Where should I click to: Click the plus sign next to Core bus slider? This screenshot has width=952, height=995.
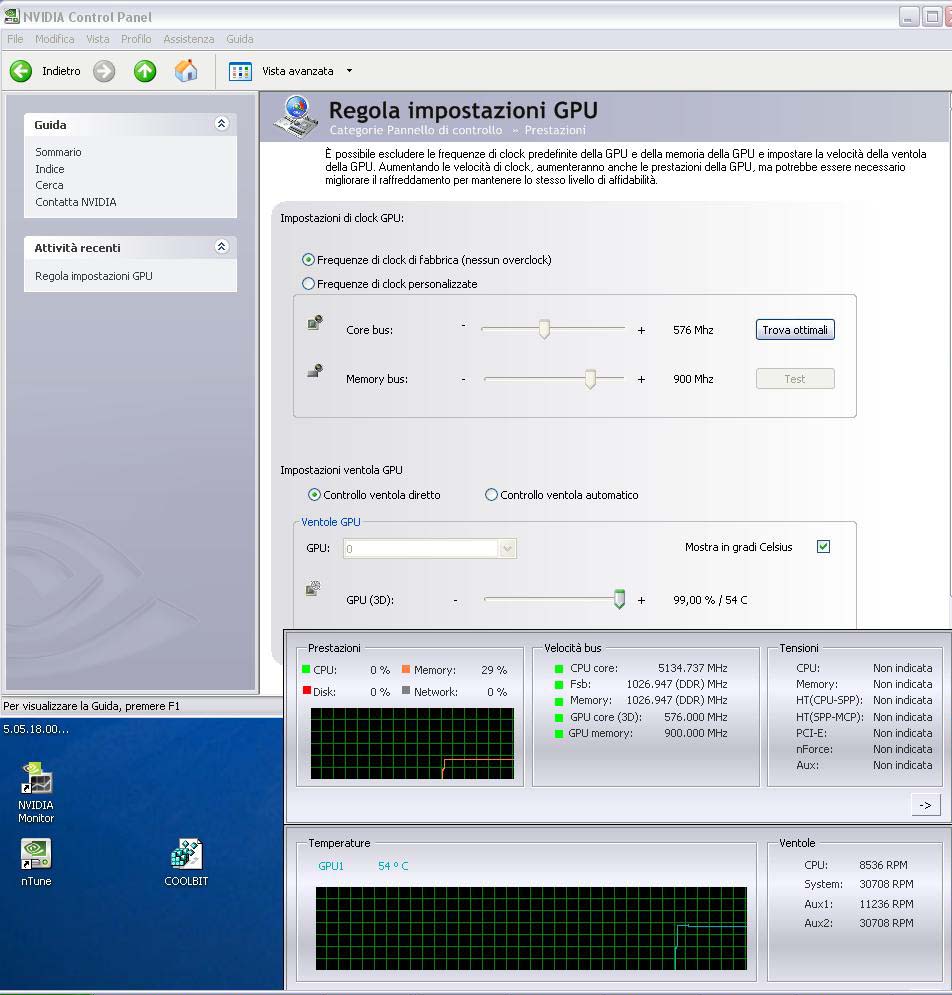click(x=641, y=330)
